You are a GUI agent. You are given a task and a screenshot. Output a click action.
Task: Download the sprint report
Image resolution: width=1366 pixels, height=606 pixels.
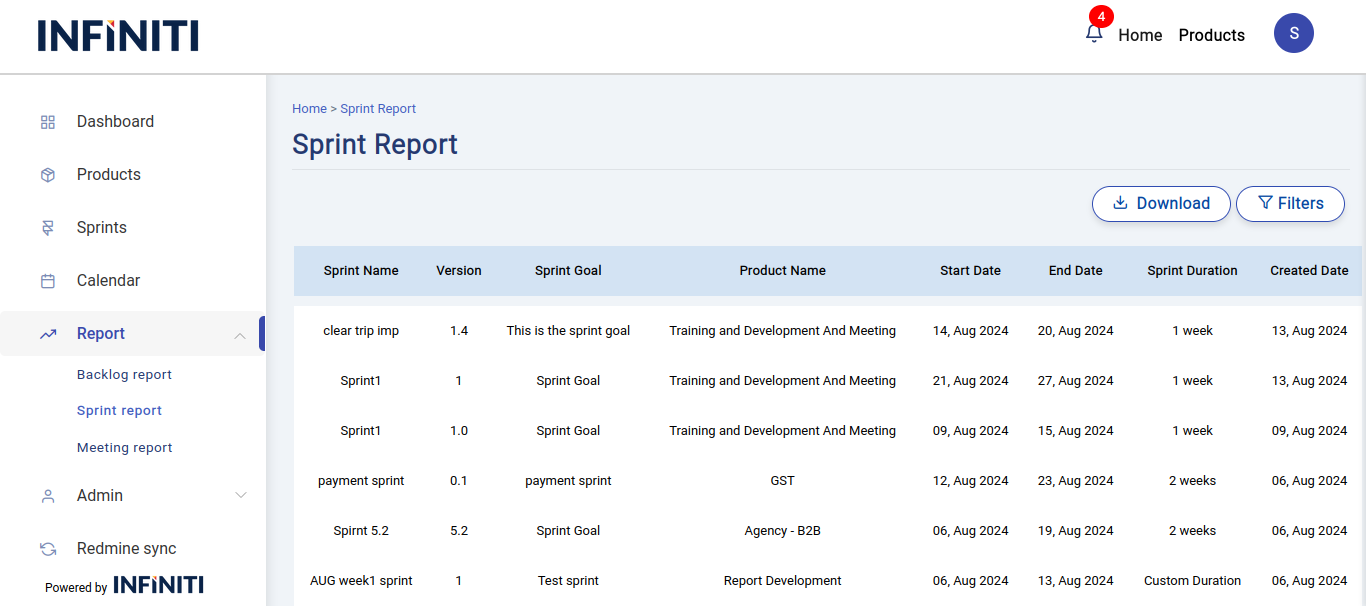pos(1160,203)
